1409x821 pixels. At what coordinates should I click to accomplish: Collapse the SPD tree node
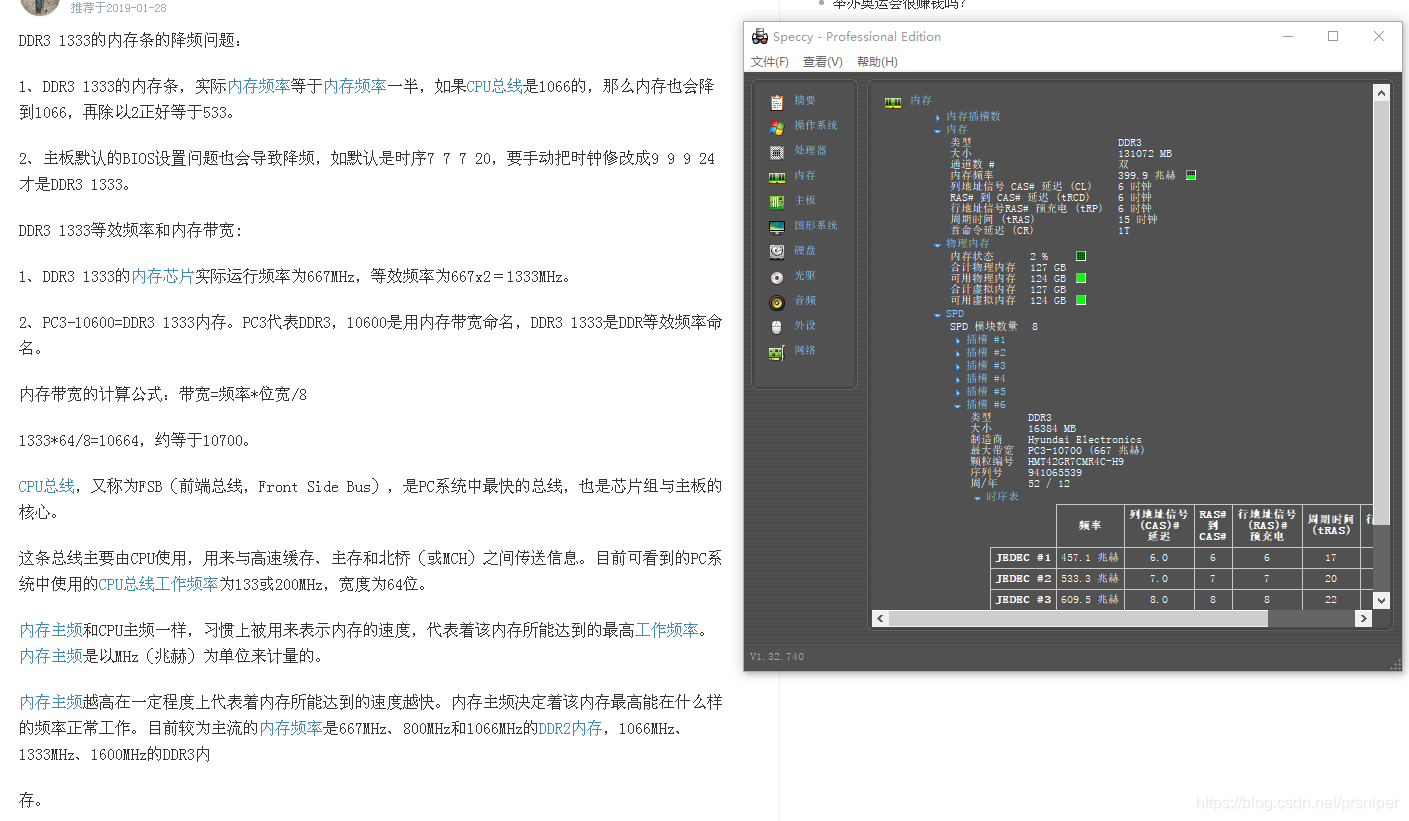(x=938, y=314)
